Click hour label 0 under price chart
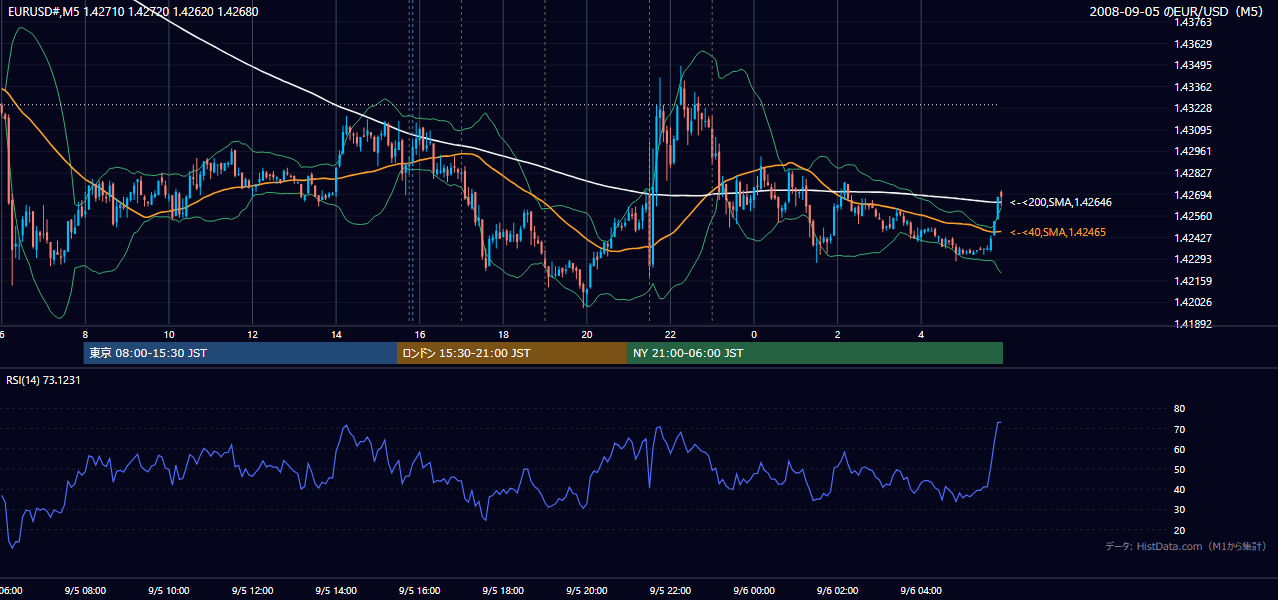This screenshot has width=1278, height=600. tap(754, 334)
